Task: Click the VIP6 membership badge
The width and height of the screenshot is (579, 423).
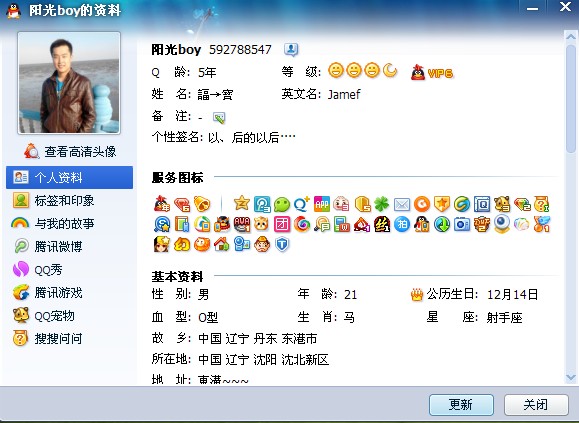Action: tap(432, 72)
